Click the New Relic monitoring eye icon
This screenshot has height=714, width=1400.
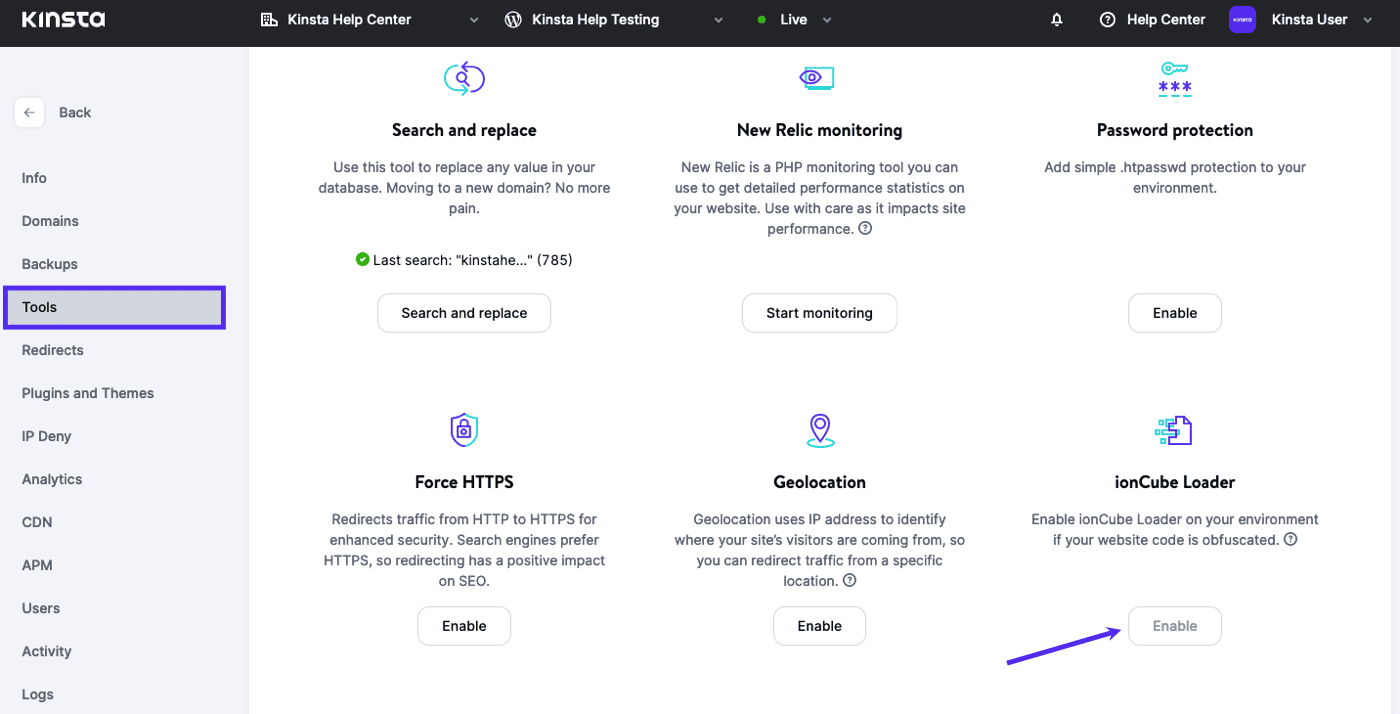pyautogui.click(x=817, y=77)
